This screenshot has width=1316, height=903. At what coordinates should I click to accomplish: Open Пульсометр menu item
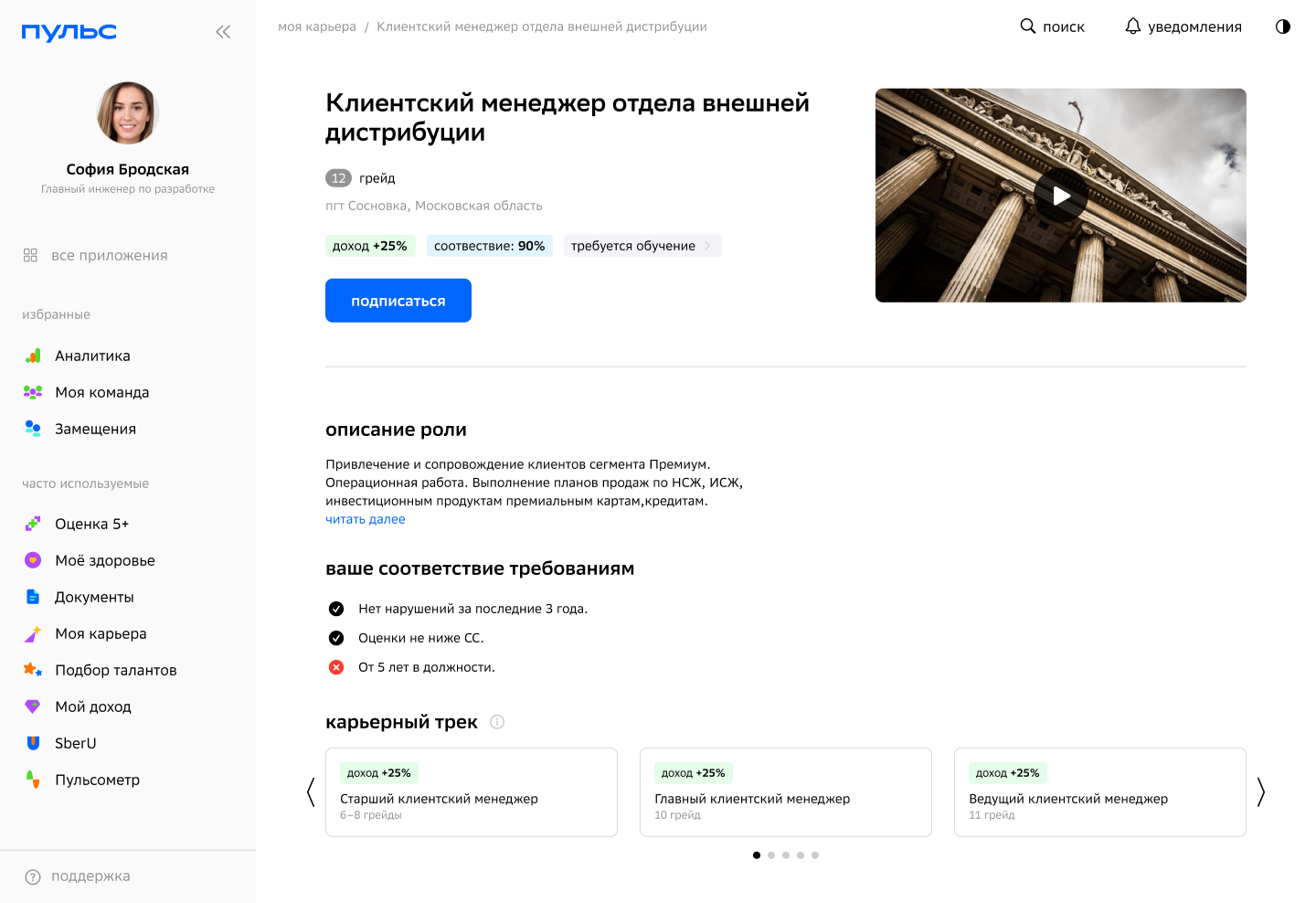coord(98,780)
